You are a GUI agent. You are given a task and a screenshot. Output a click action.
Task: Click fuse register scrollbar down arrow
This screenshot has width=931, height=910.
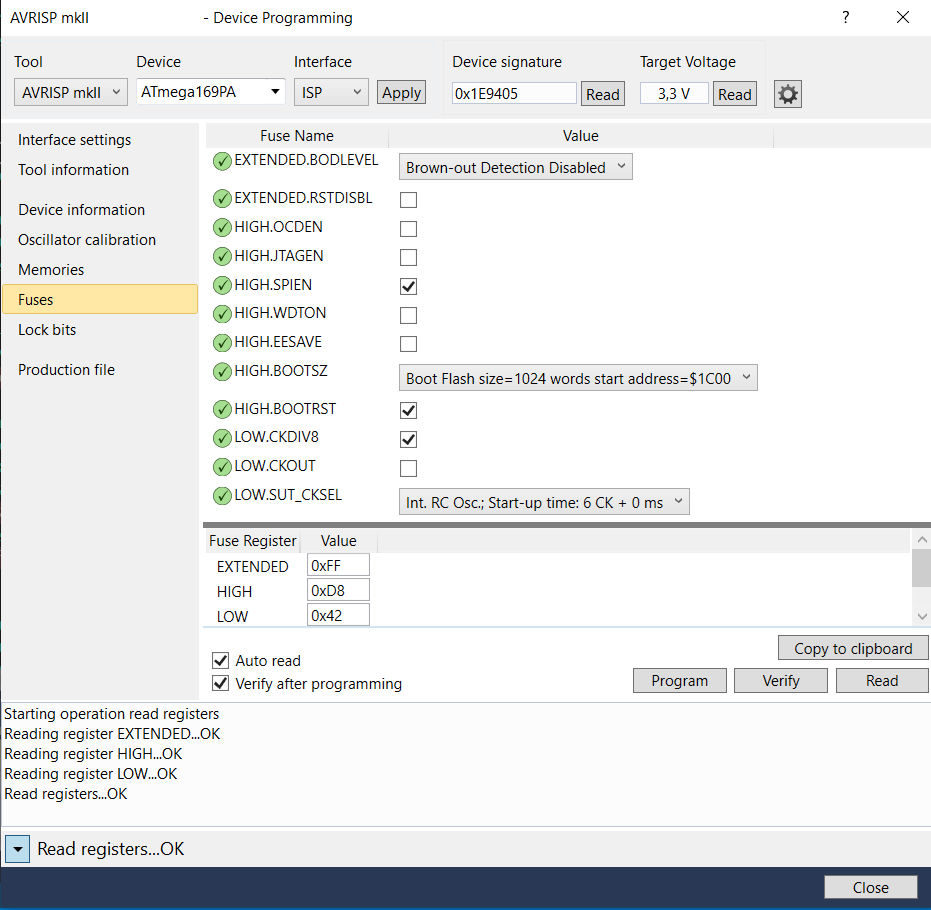tap(922, 616)
